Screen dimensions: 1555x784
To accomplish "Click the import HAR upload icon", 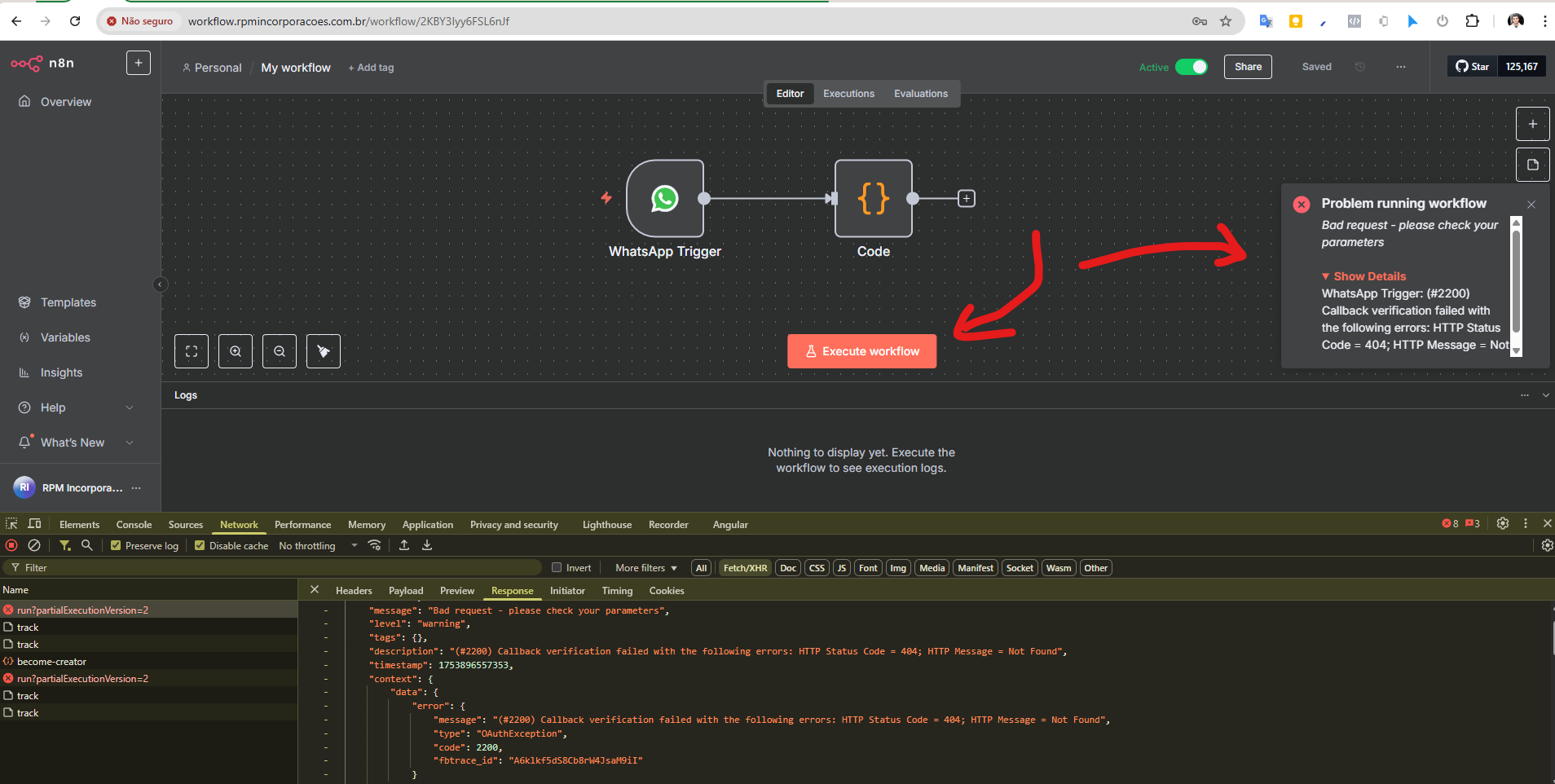I will pyautogui.click(x=404, y=545).
